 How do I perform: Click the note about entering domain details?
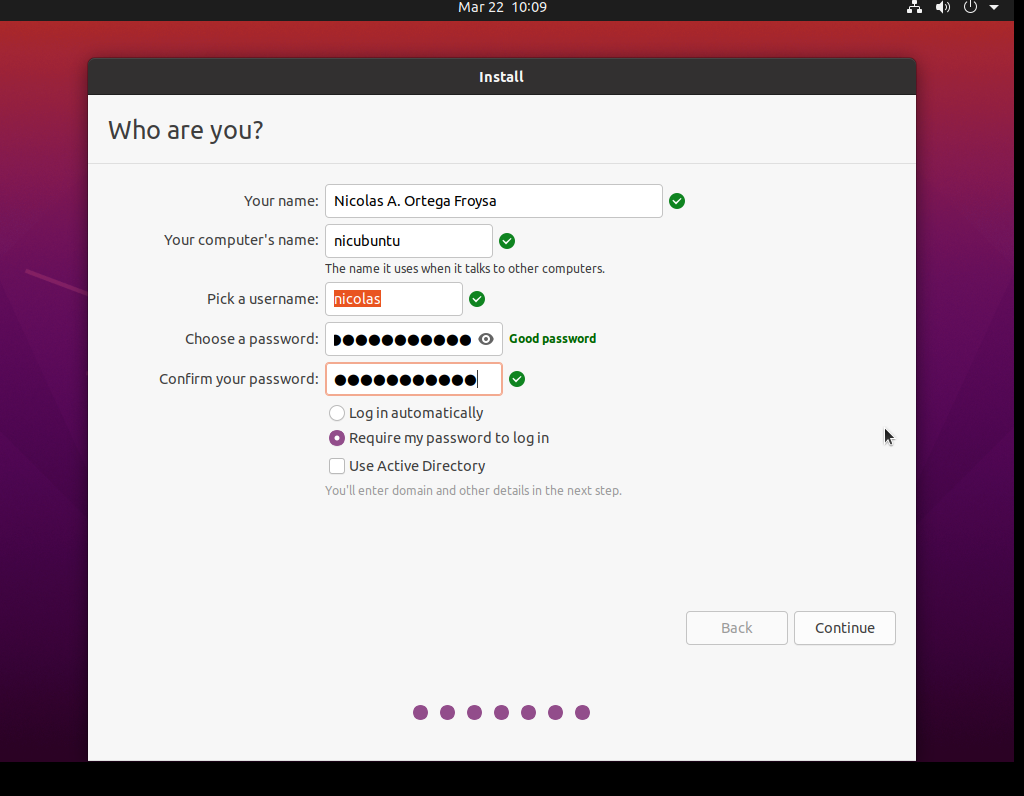473,490
